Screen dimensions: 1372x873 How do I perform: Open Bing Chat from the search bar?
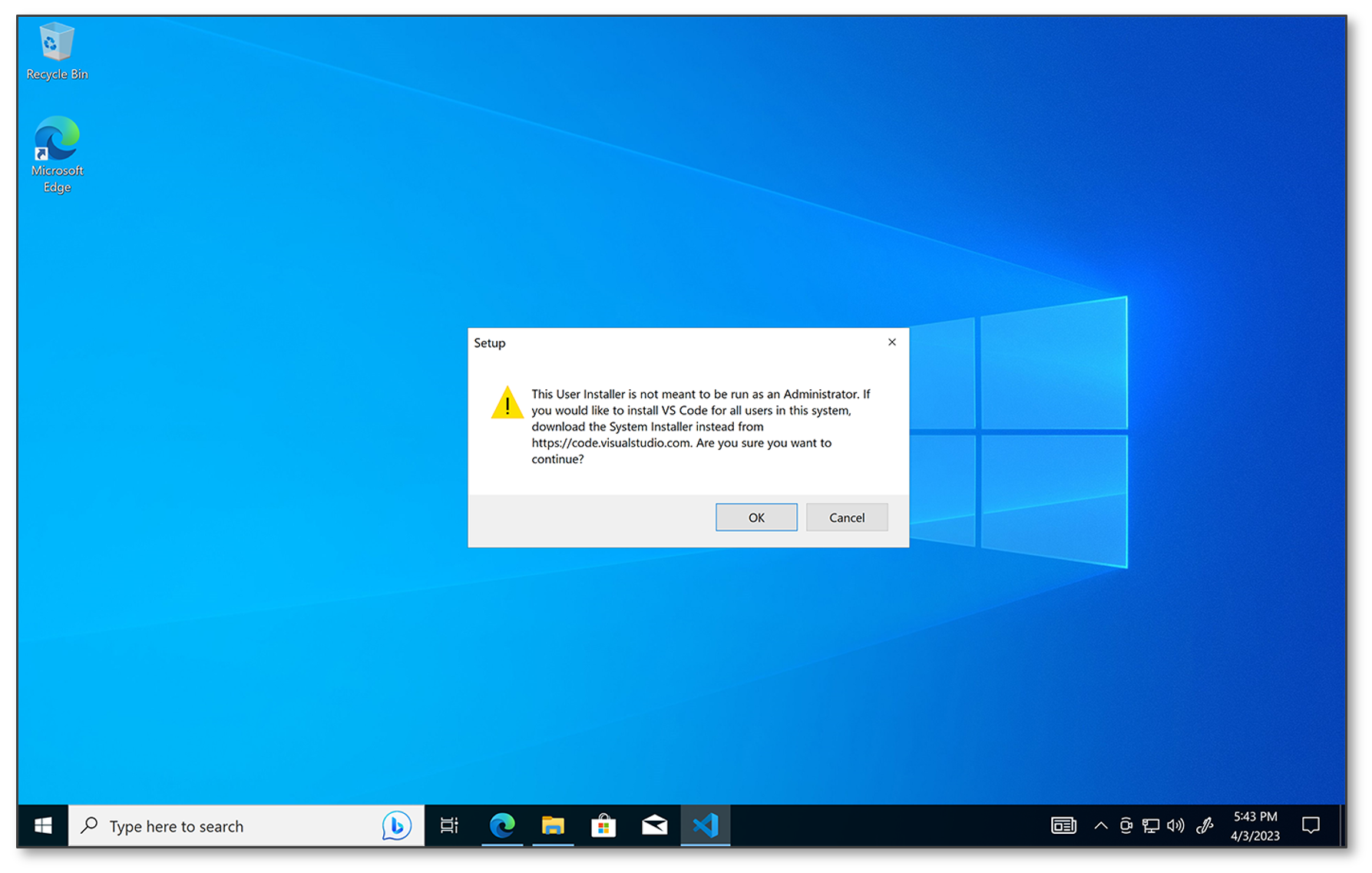point(395,825)
